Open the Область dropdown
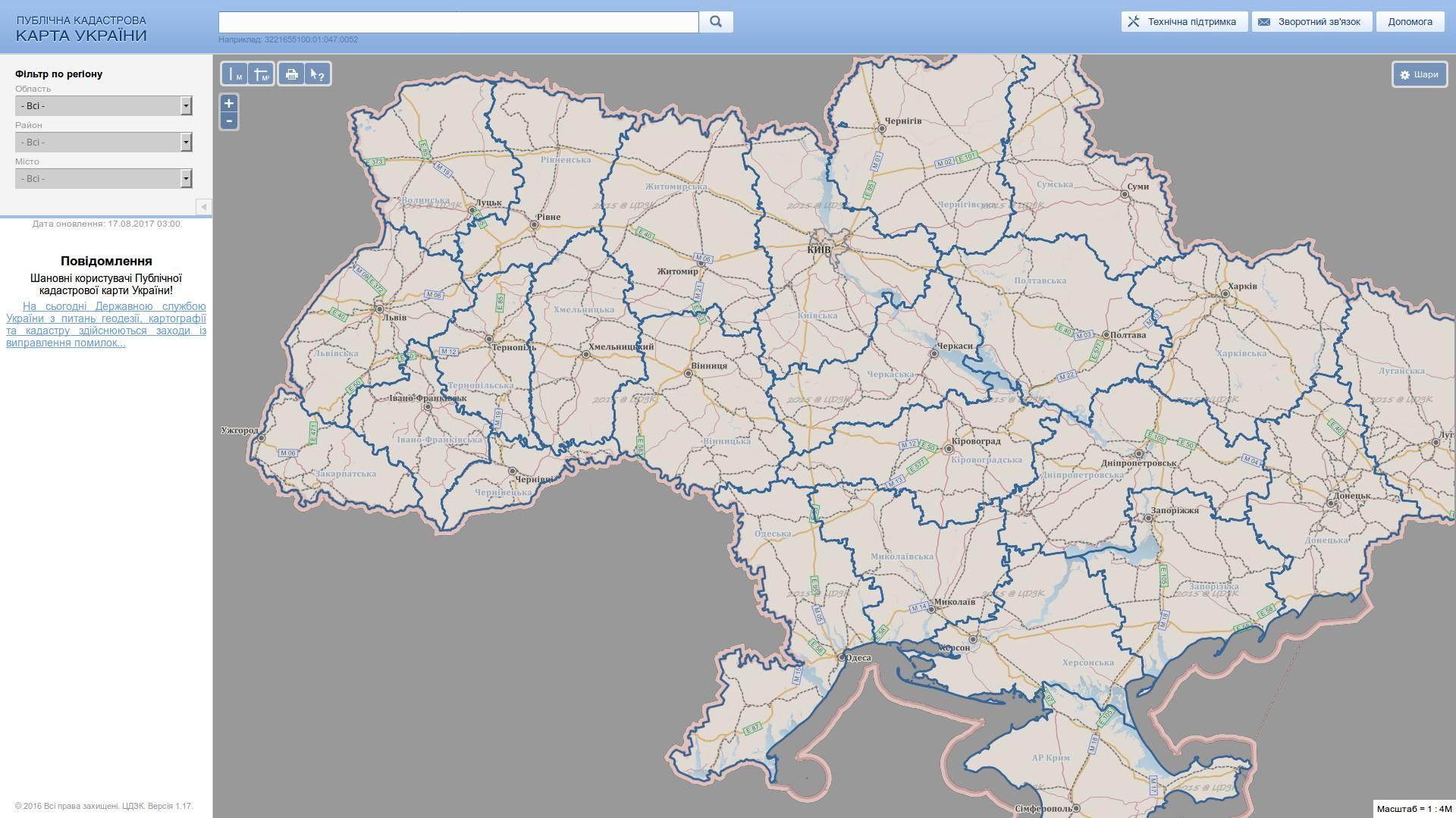The height and width of the screenshot is (818, 1456). click(x=103, y=106)
